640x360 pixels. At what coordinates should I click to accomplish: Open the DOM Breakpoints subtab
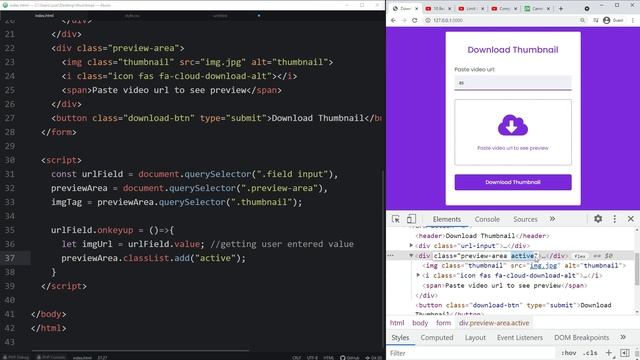(581, 338)
